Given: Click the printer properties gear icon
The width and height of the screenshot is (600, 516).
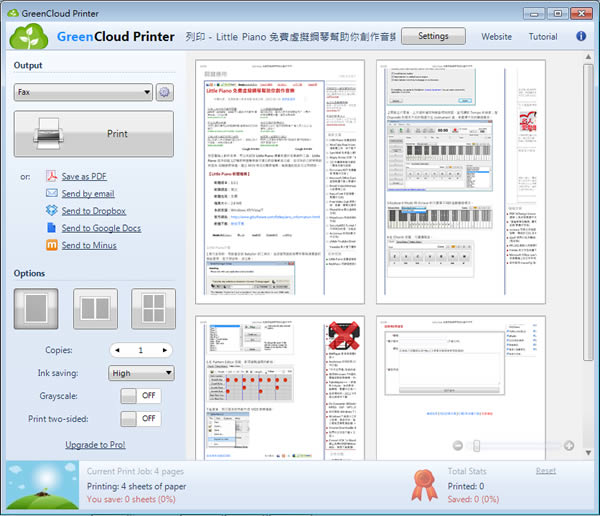Looking at the screenshot, I should tap(164, 93).
